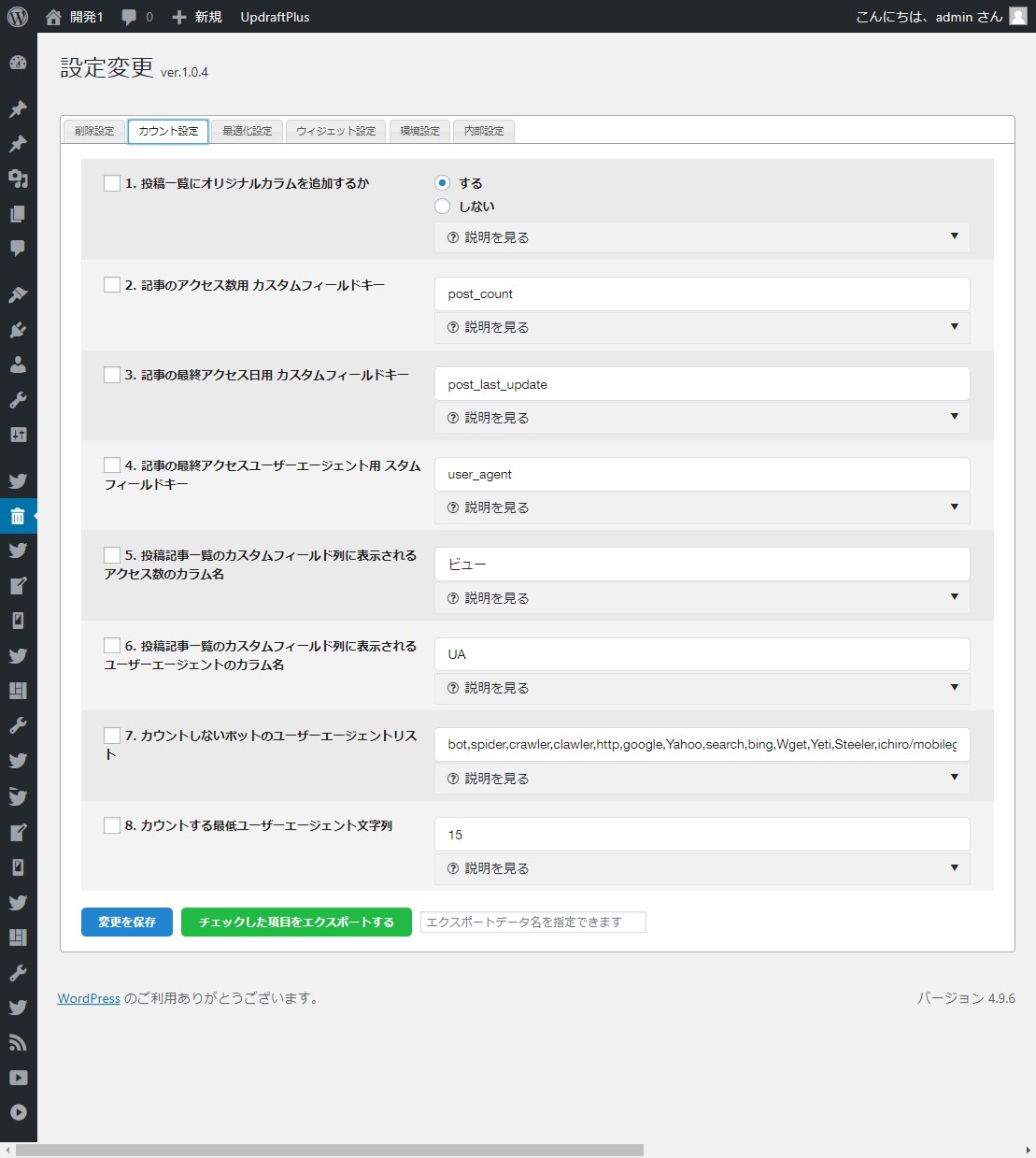Expand 説明を見る below bot list field
The width and height of the screenshot is (1036, 1158).
[702, 779]
